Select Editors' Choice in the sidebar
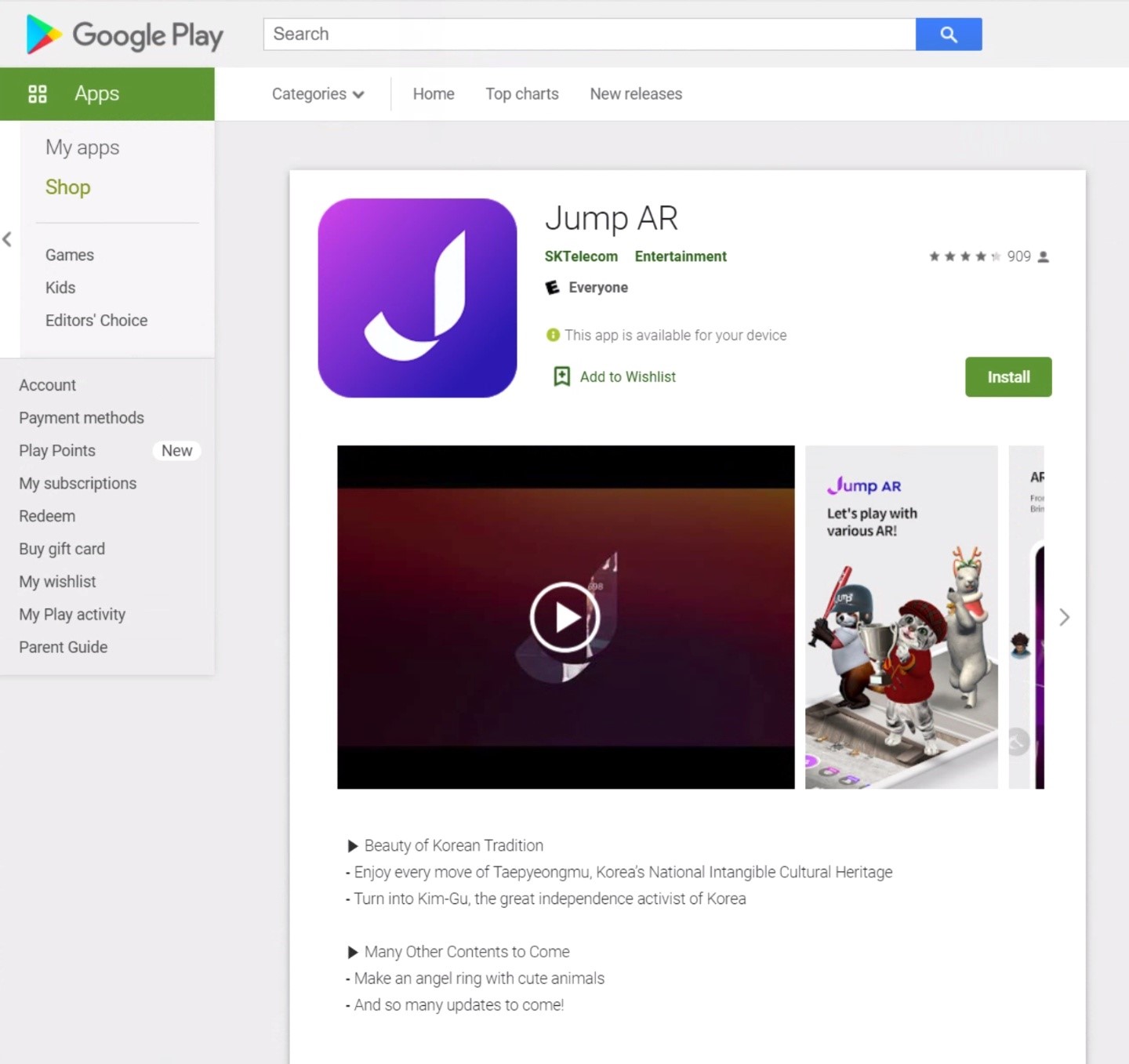The width and height of the screenshot is (1129, 1064). tap(96, 321)
